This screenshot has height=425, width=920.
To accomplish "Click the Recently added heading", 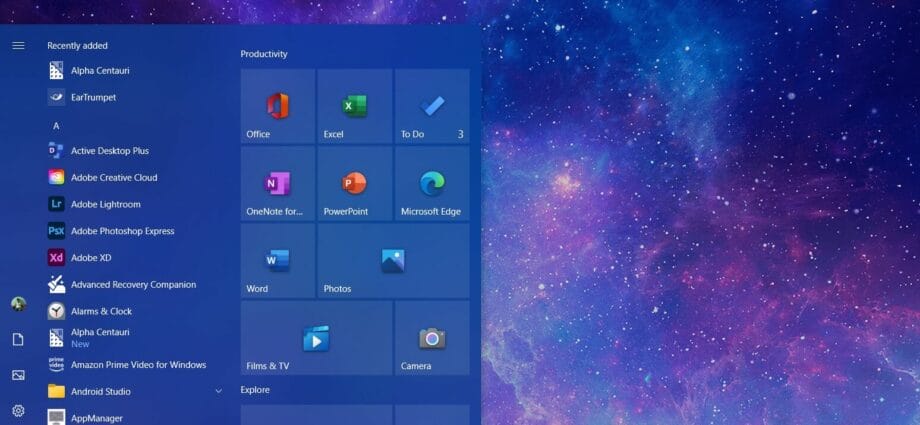I will point(77,45).
